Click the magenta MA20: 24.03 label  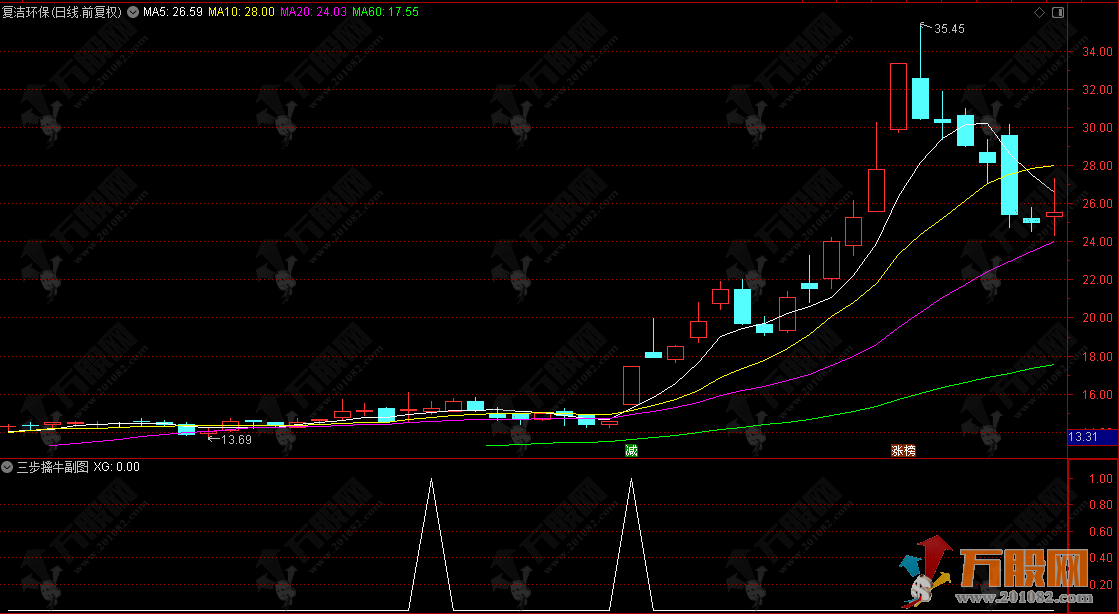point(313,13)
